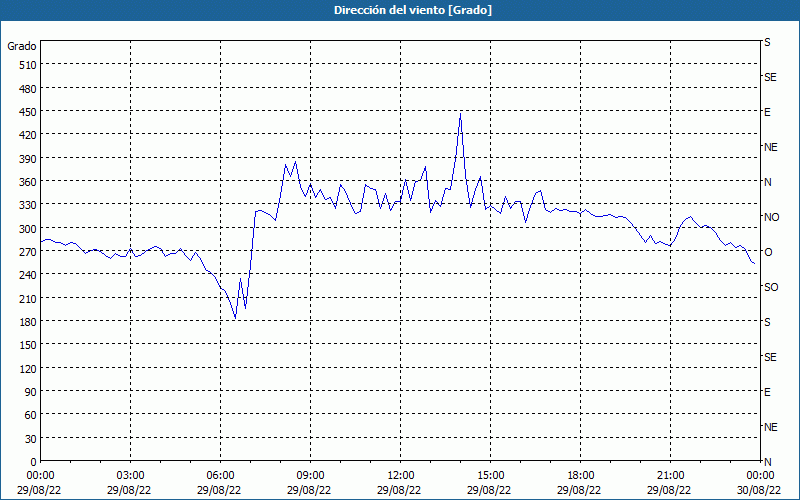Select the 450 left axis label
The image size is (800, 500).
28,112
